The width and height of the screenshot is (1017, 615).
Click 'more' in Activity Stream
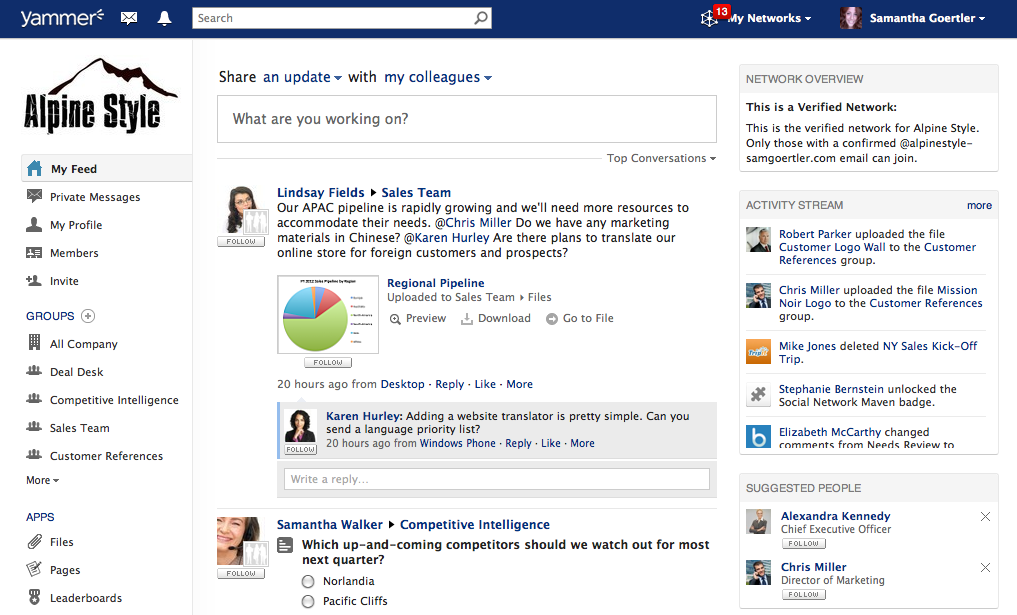coord(979,205)
